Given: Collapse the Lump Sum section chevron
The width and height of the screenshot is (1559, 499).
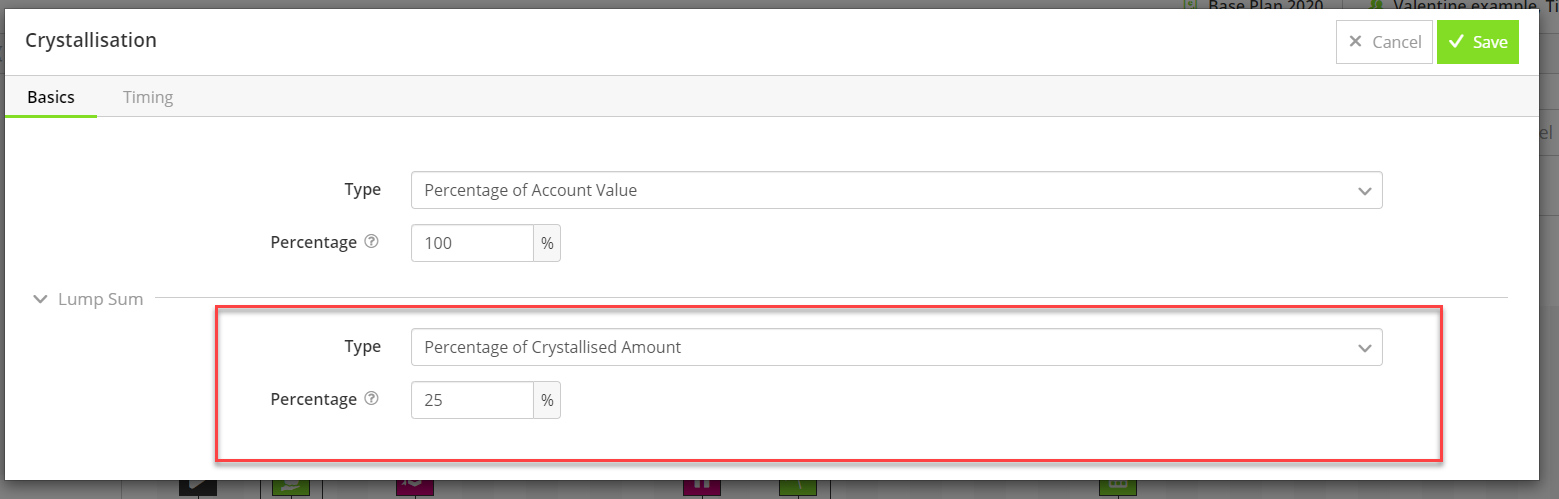Looking at the screenshot, I should tap(40, 298).
